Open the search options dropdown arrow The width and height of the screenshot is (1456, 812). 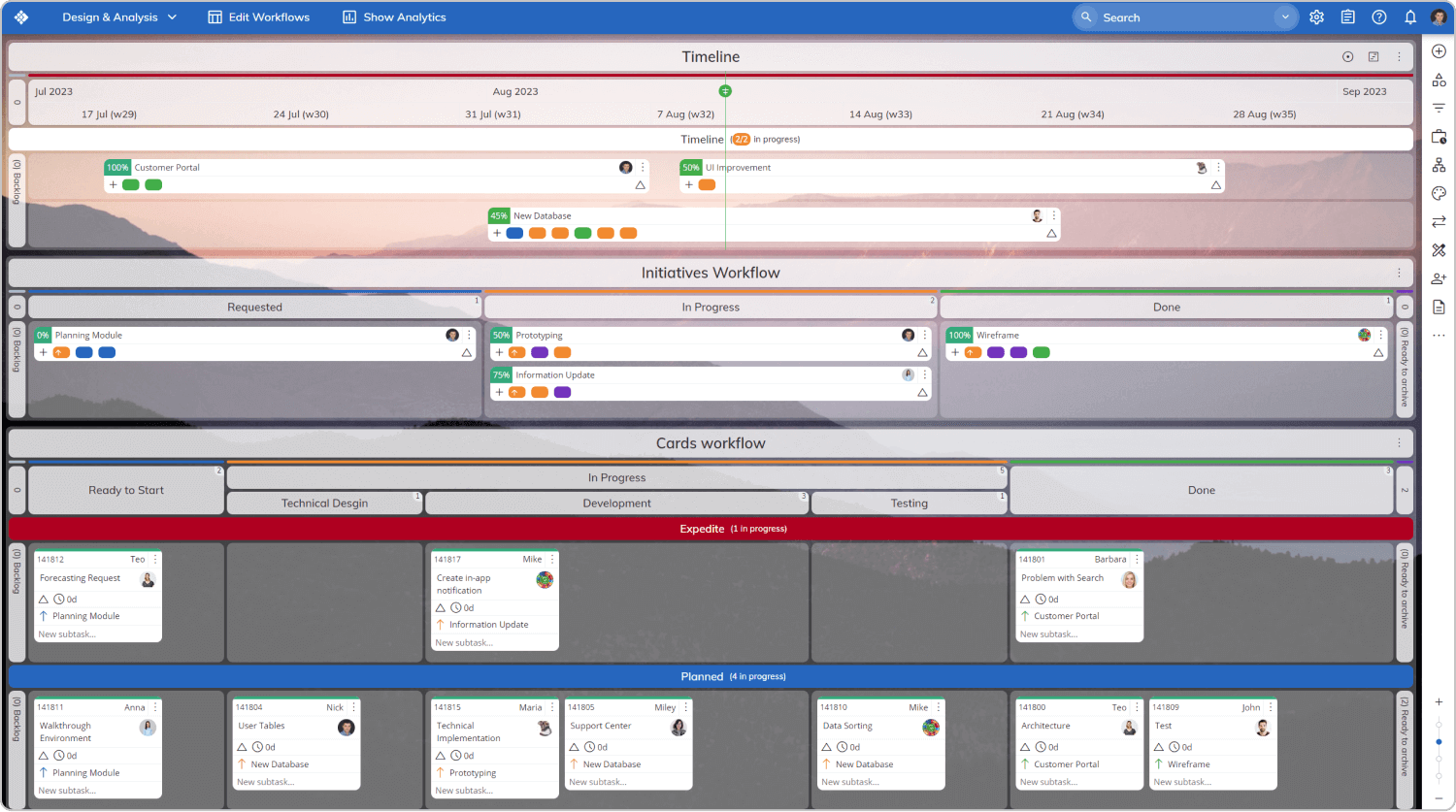1286,17
